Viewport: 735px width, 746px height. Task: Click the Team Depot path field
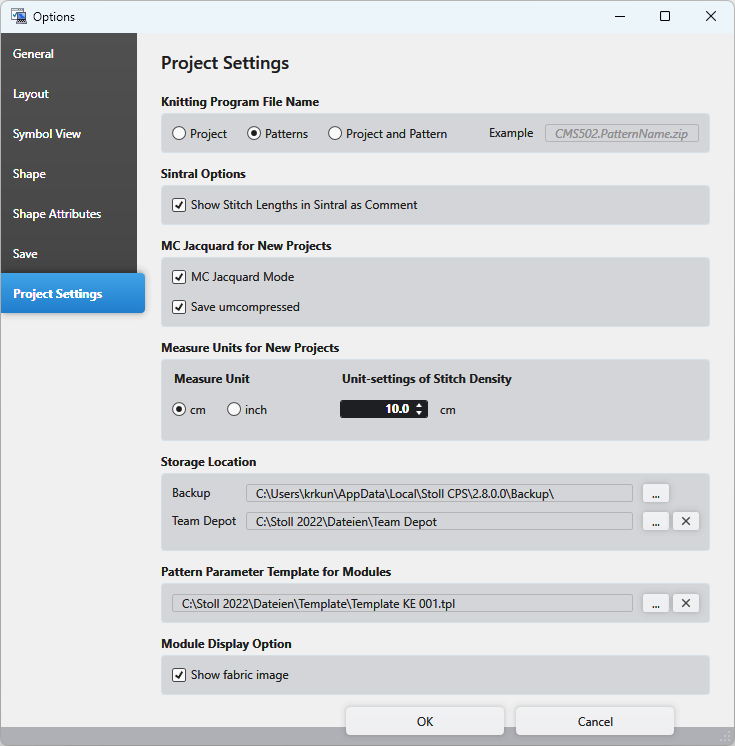point(439,521)
